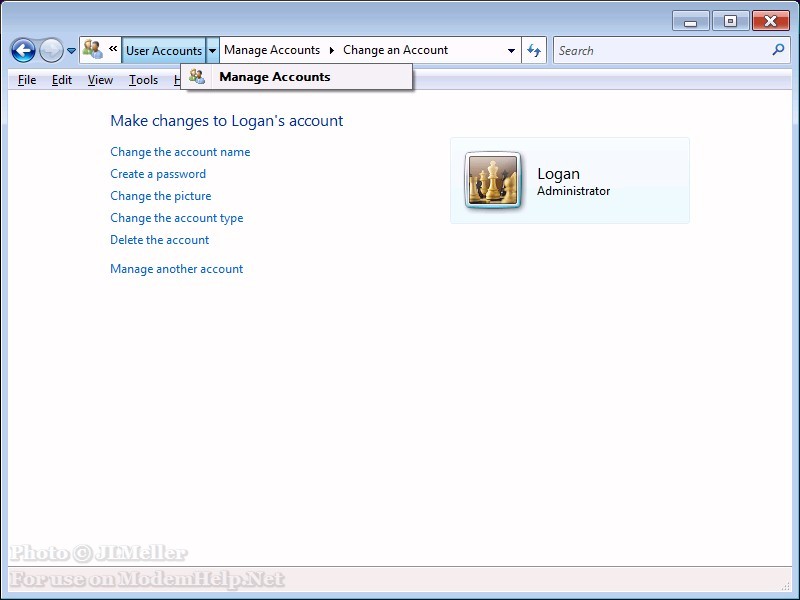
Task: Open the View menu
Action: pyautogui.click(x=100, y=80)
